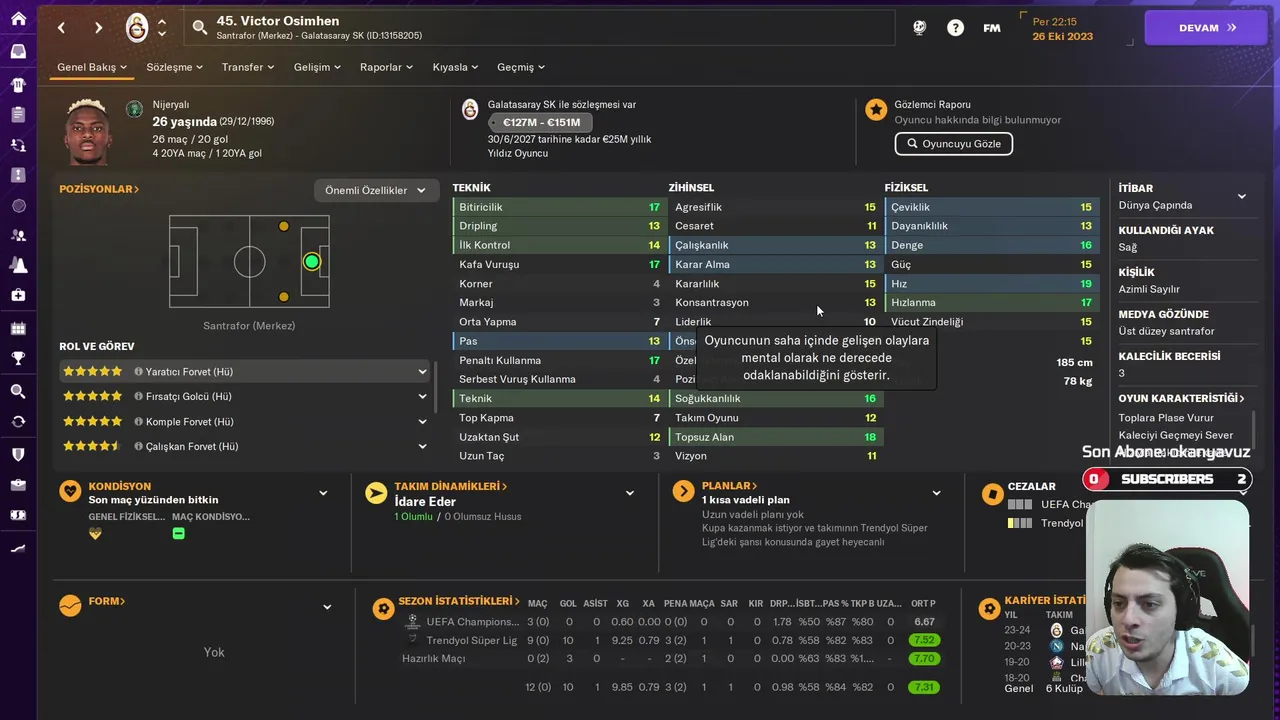Open the Sezon İstatistikleri link
The image size is (1280, 720).
point(459,601)
